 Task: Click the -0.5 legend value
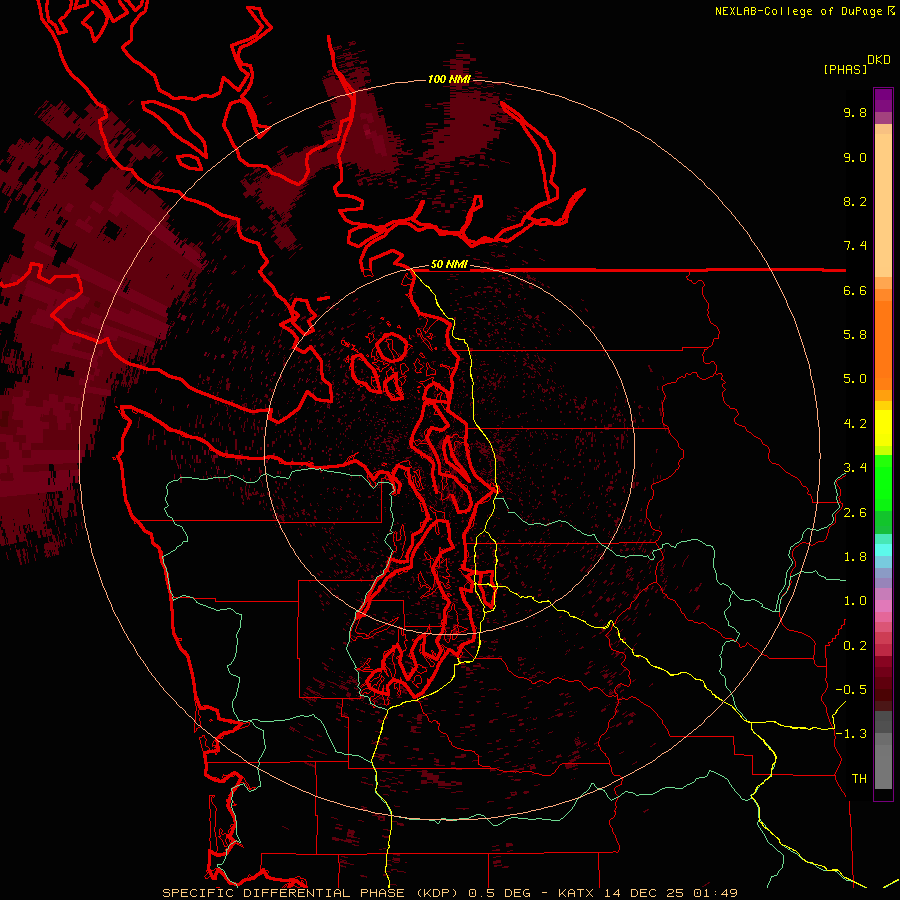(x=851, y=690)
